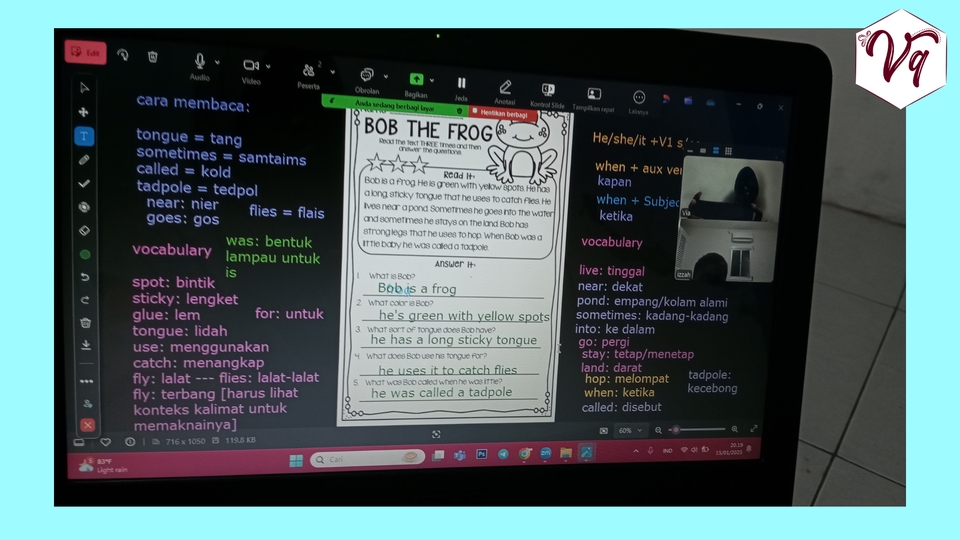Click the zoom out magnifier icon
Image resolution: width=960 pixels, height=540 pixels.
point(658,430)
